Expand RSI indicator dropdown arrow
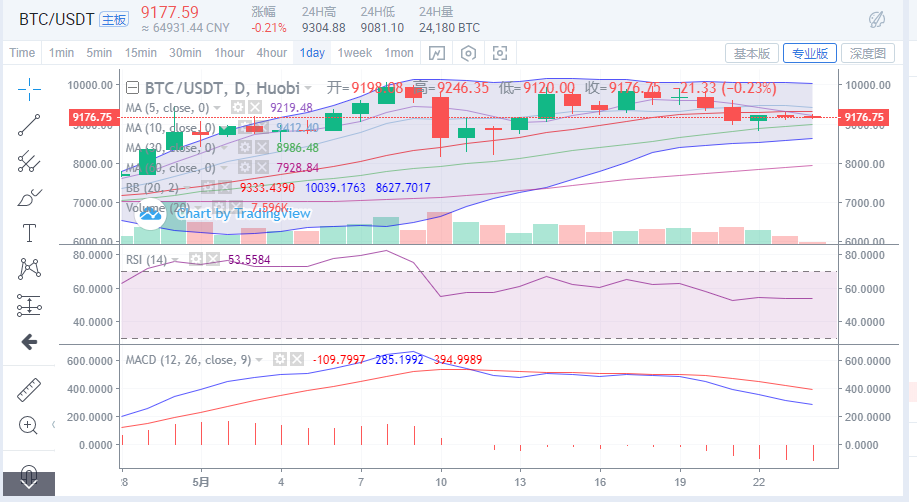Screen dimensions: 917x502 175,260
